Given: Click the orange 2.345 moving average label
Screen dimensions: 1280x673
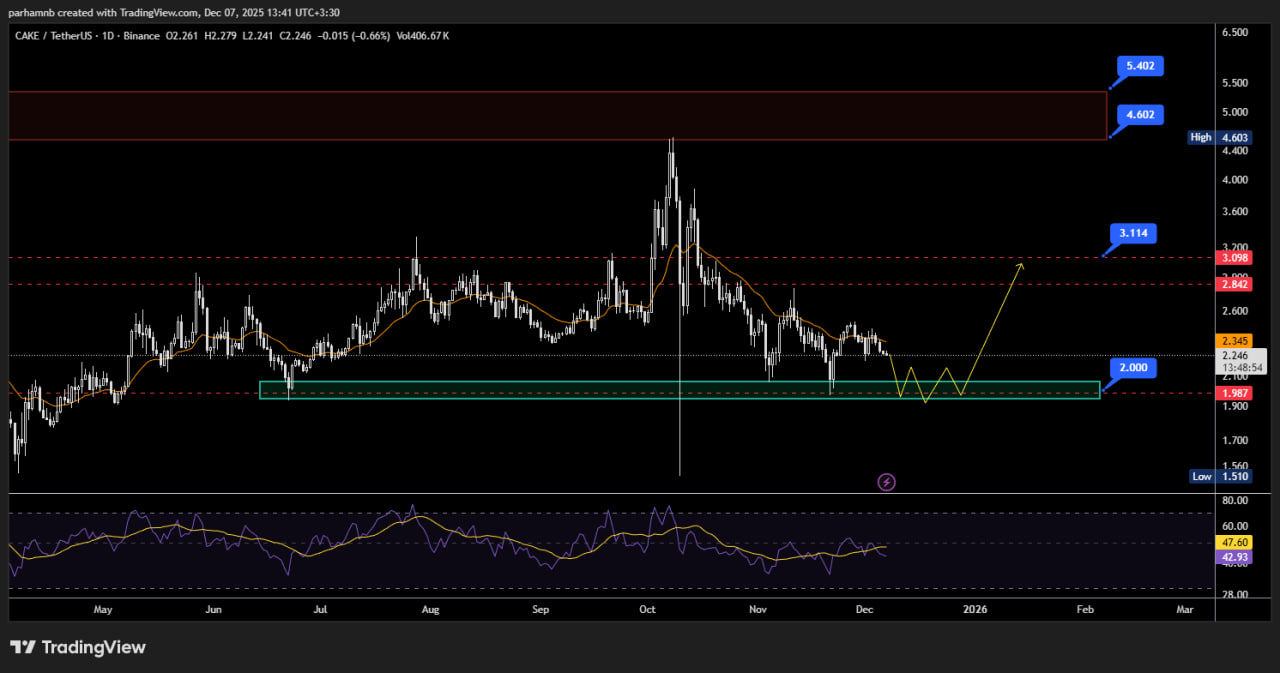Looking at the screenshot, I should [1231, 341].
